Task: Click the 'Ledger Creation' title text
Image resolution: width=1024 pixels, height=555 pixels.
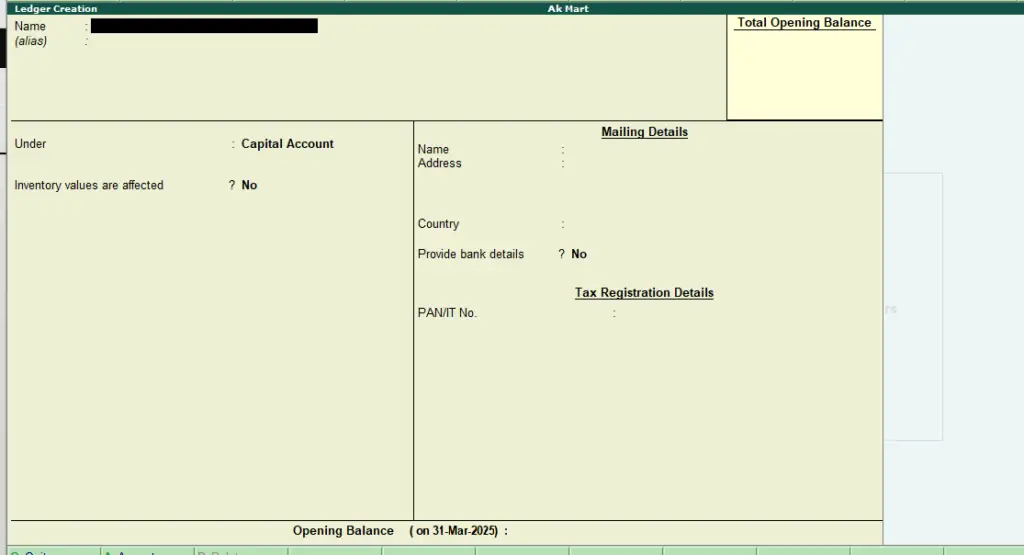Action: 56,8
